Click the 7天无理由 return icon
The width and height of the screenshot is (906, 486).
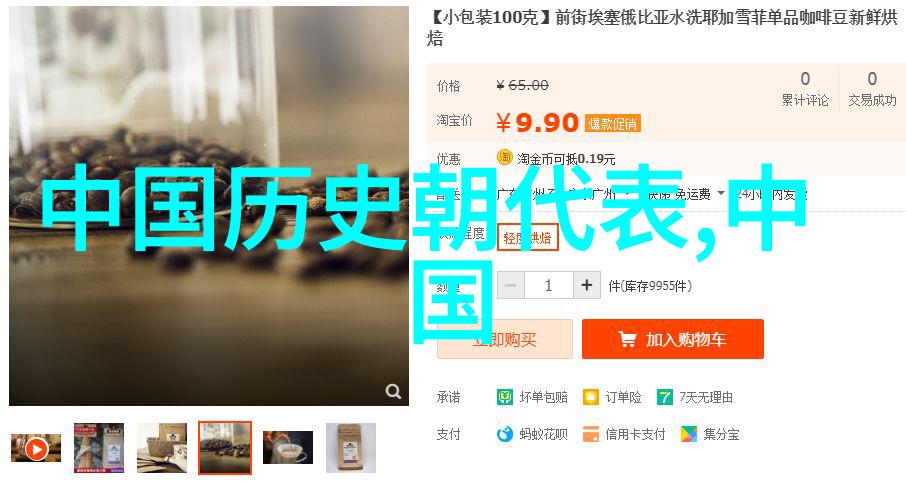(x=665, y=397)
